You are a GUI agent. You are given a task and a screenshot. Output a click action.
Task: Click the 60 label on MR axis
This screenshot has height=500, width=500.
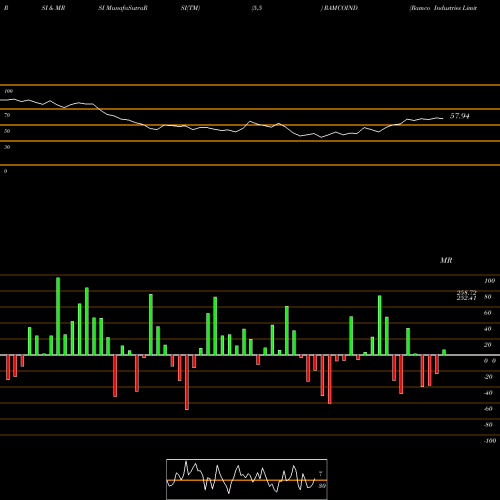pyautogui.click(x=488, y=313)
